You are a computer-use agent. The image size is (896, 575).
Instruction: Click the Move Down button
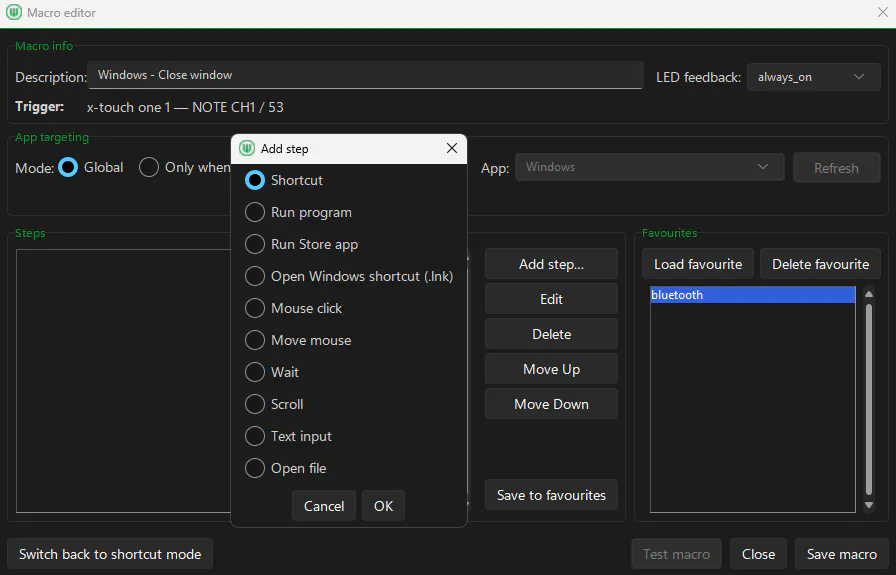point(551,404)
